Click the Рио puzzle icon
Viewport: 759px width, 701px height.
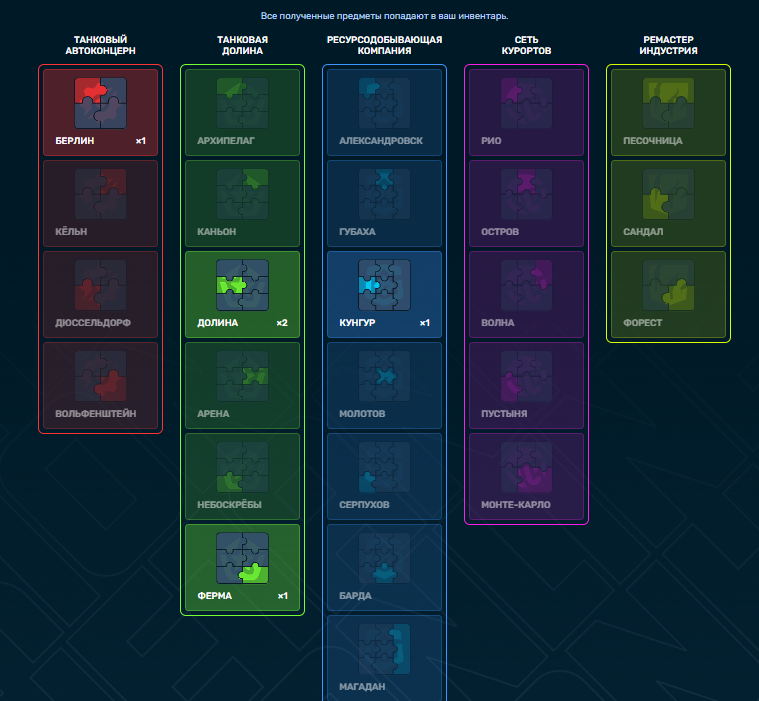tap(526, 103)
